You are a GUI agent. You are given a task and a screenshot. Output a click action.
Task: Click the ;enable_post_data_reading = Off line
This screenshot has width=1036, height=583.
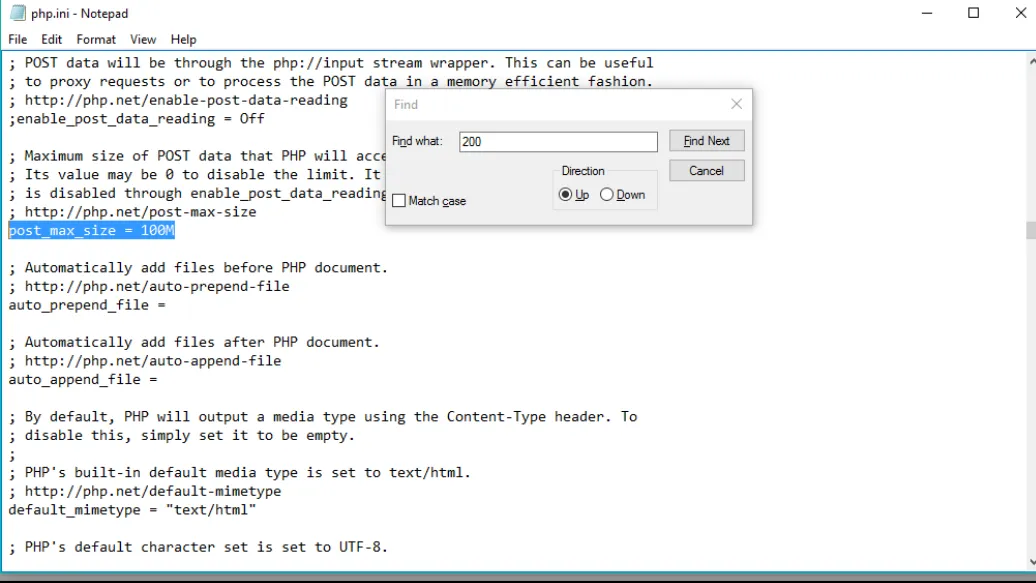pos(137,119)
